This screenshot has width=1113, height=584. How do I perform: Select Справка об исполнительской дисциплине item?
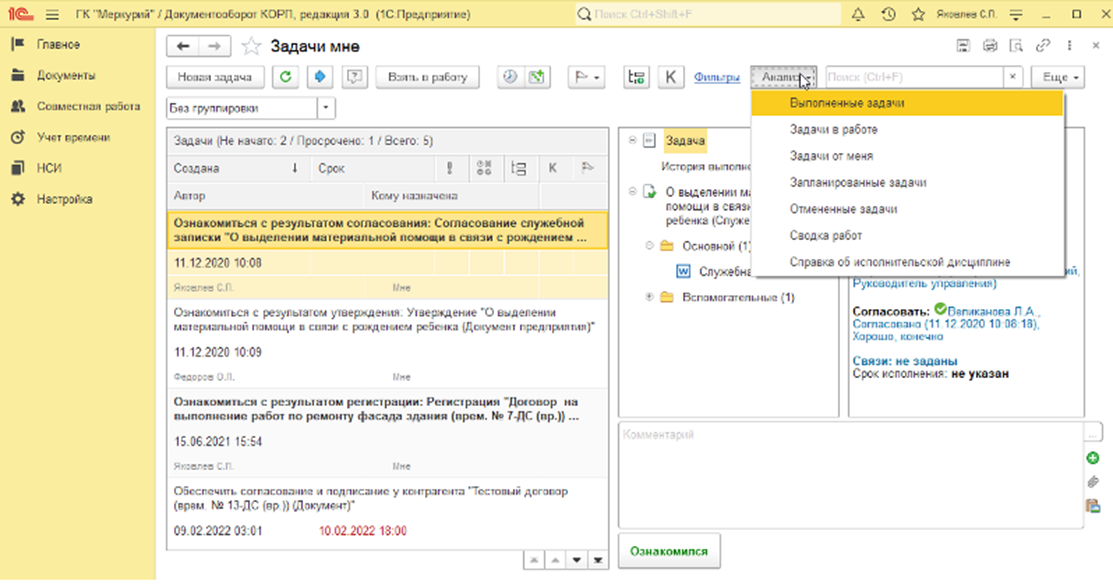tap(908, 262)
